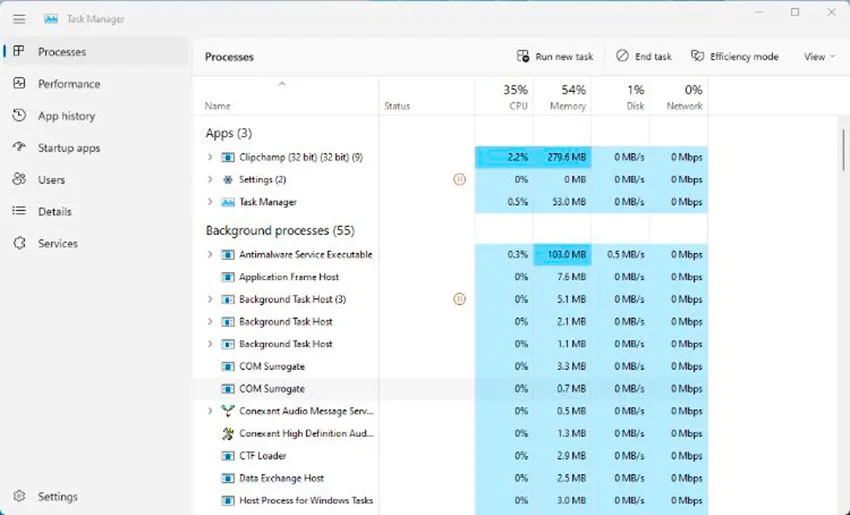Click the Efficiency mode leaf icon

click(x=697, y=56)
